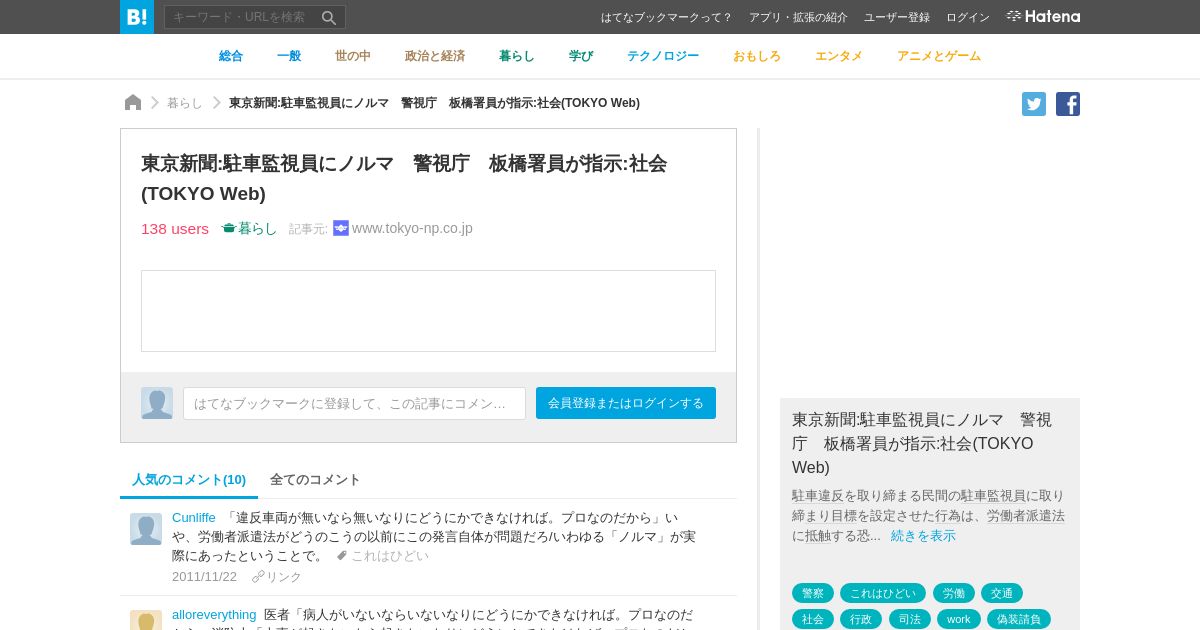Switch to 全てのコメント tab
1200x630 pixels.
click(315, 479)
